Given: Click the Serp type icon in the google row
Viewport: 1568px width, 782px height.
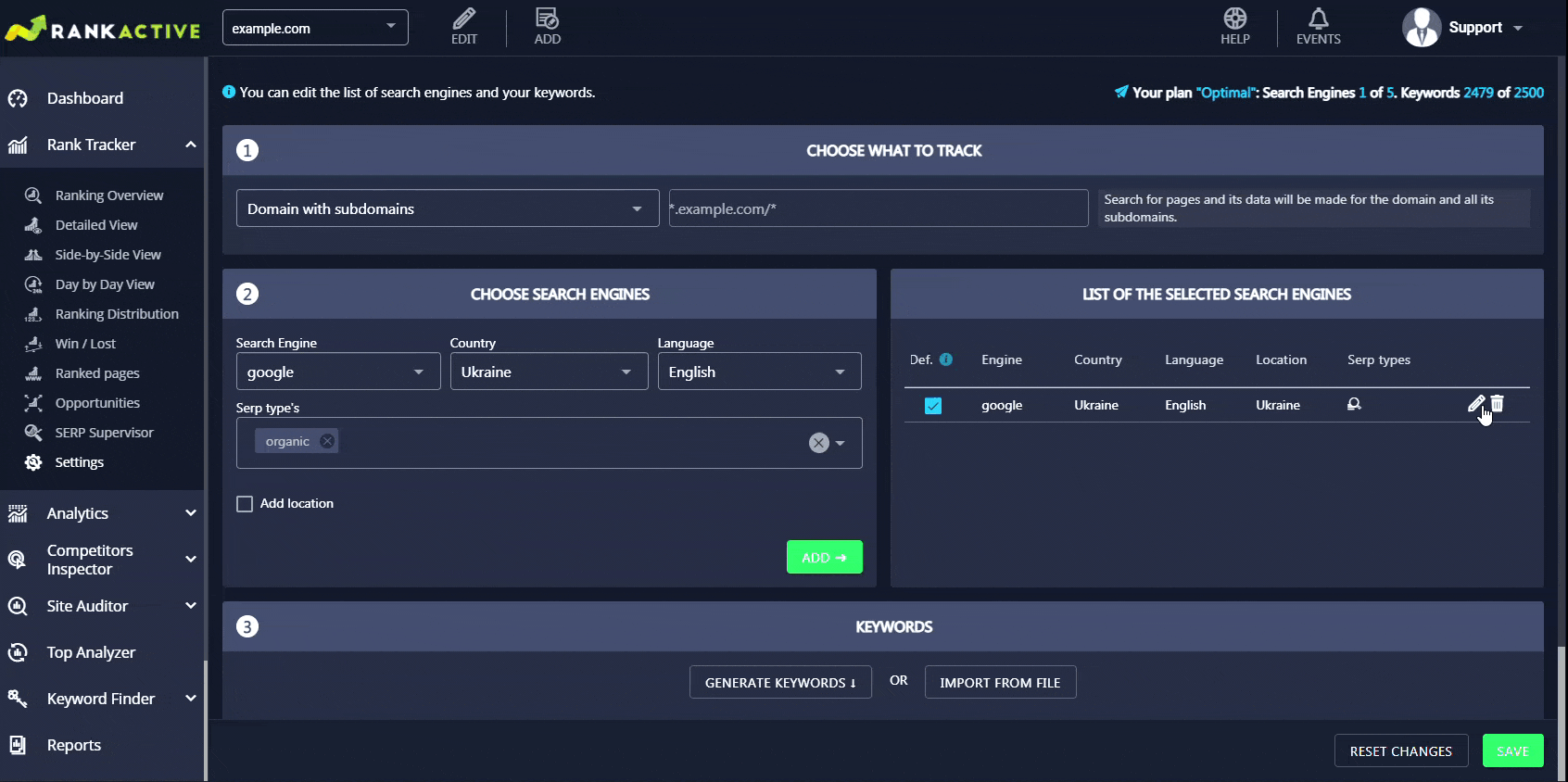Looking at the screenshot, I should click(1354, 404).
